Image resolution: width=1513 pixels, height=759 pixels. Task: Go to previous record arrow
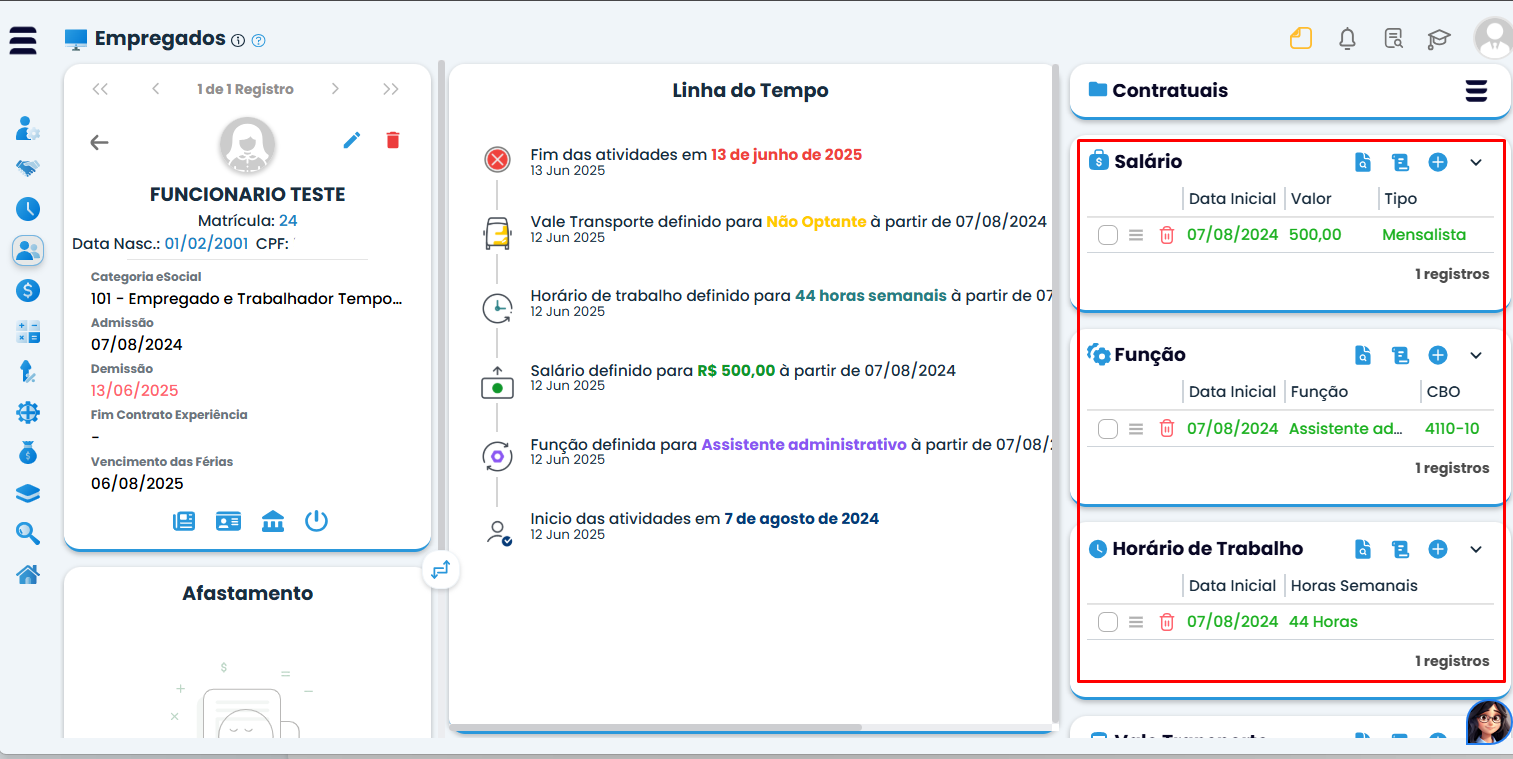click(x=156, y=89)
